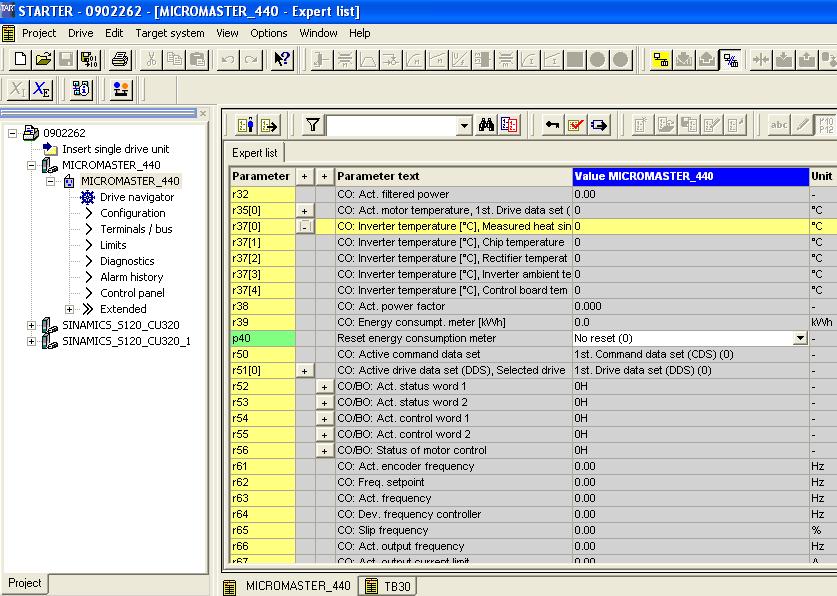This screenshot has width=837, height=596.
Task: Click the r39 energy consumption value 0.0
Action: [691, 322]
